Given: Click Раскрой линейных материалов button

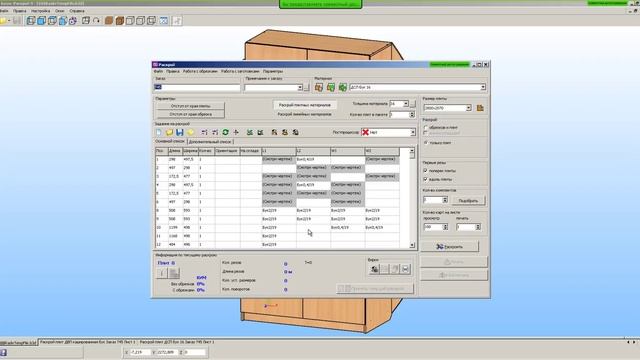Looking at the screenshot, I should point(305,114).
